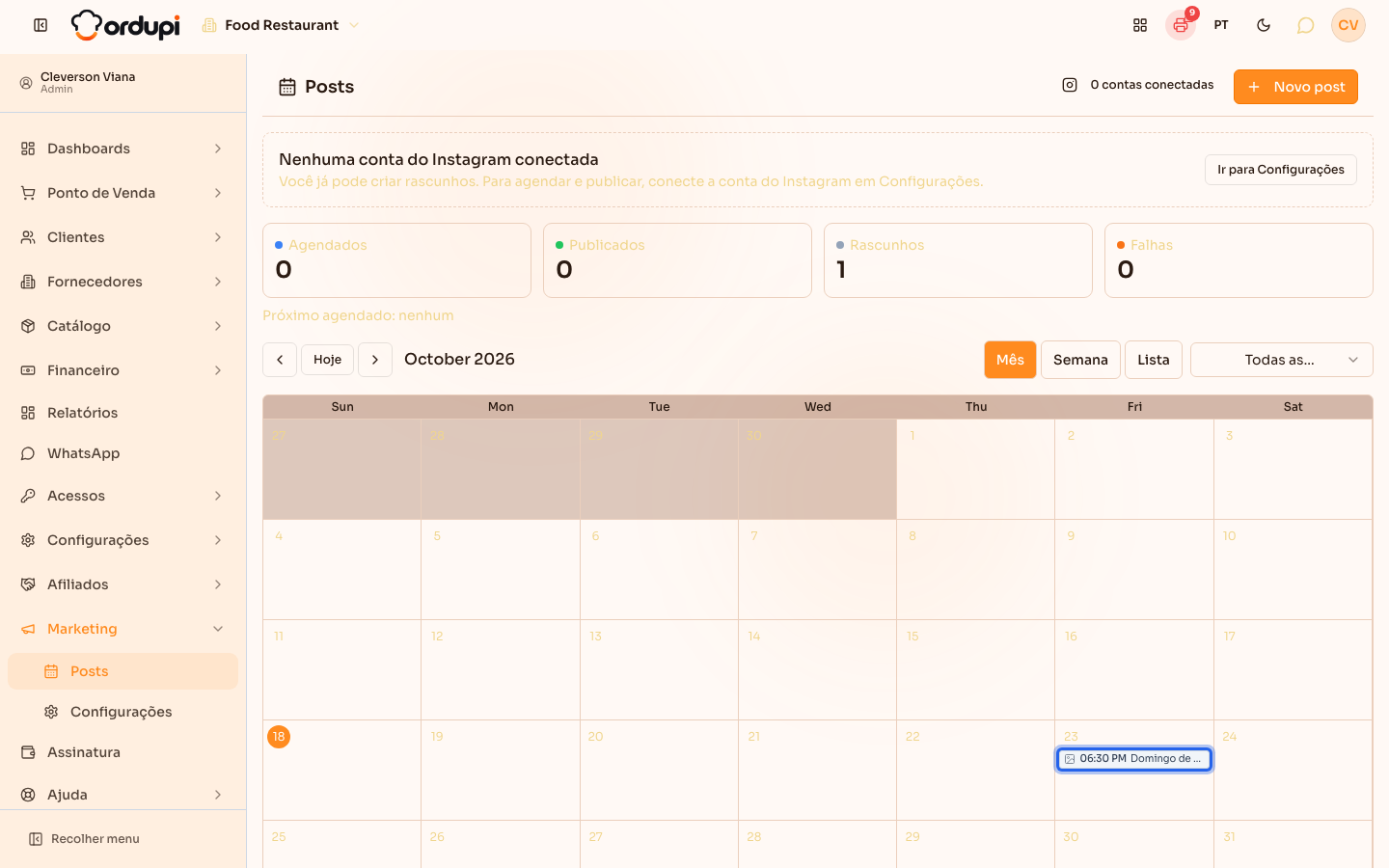The width and height of the screenshot is (1389, 868).
Task: Toggle the sidebar panel icon at top left
Action: click(x=41, y=25)
